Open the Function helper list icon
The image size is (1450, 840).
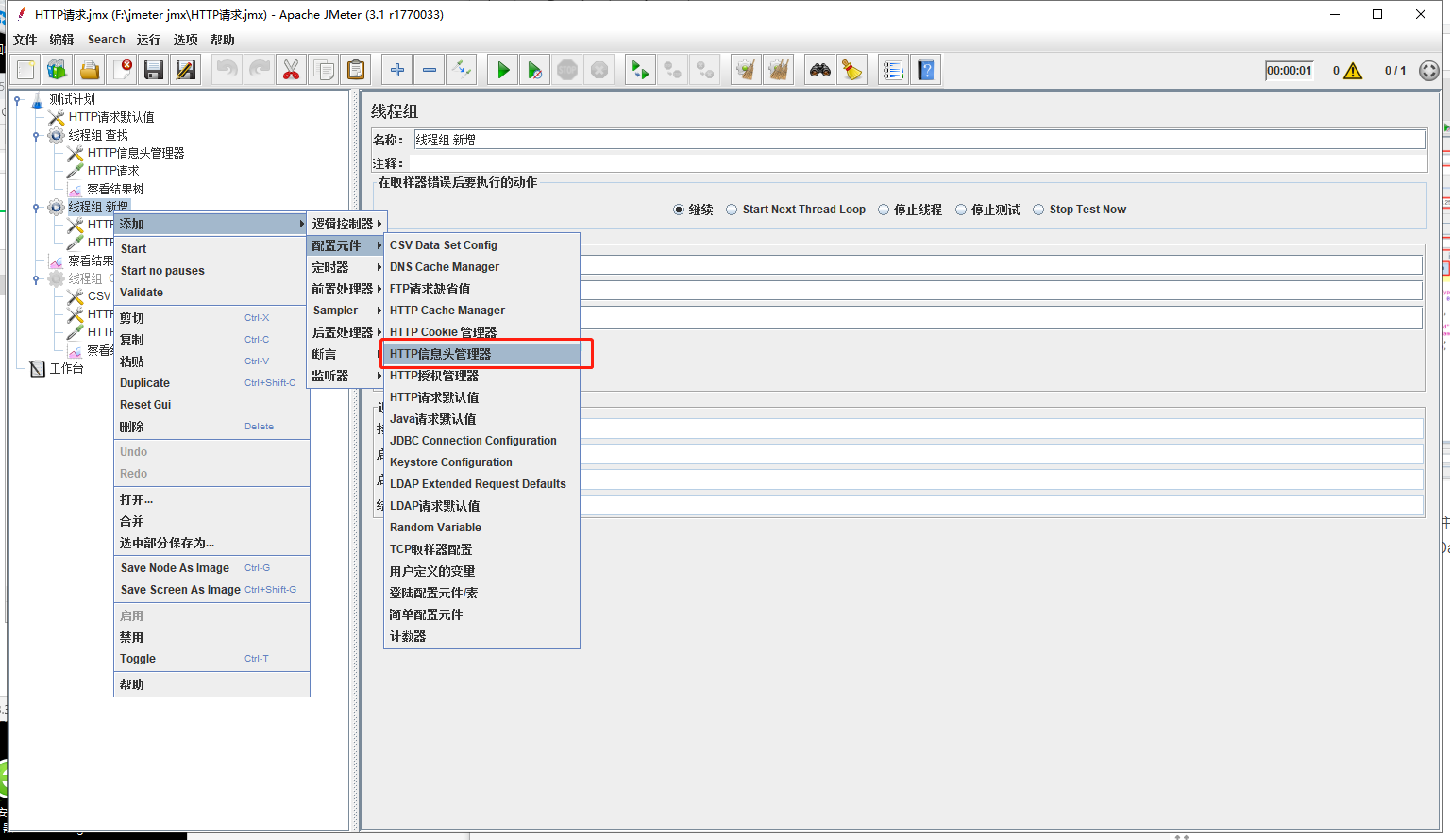(x=893, y=70)
